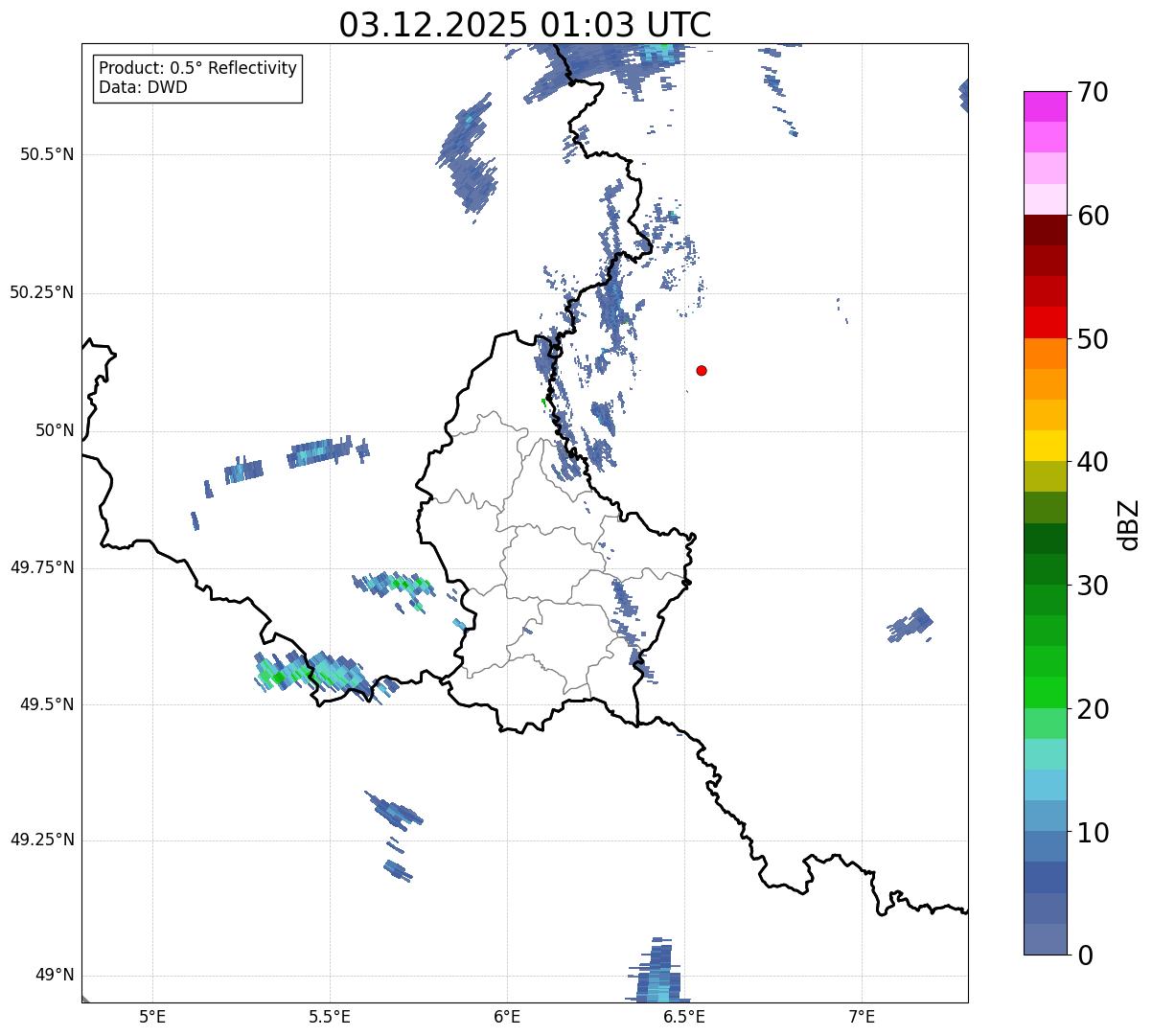Image resolution: width=1152 pixels, height=1036 pixels.
Task: Click the orange colorbar swatch just below 50
Action: (x=1045, y=354)
